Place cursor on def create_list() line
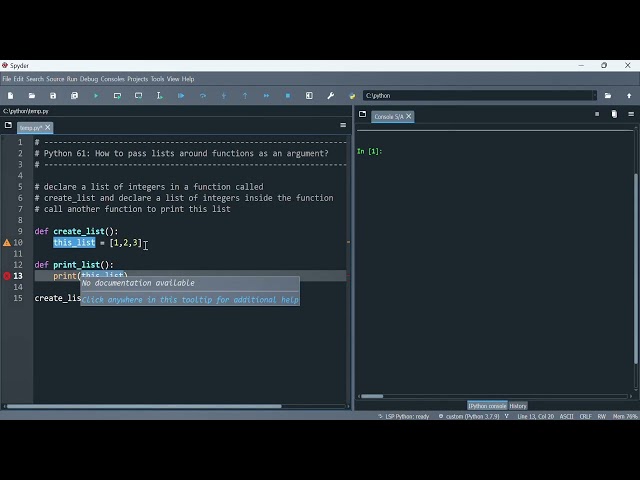Viewport: 640px width, 480px height. pyautogui.click(x=76, y=231)
